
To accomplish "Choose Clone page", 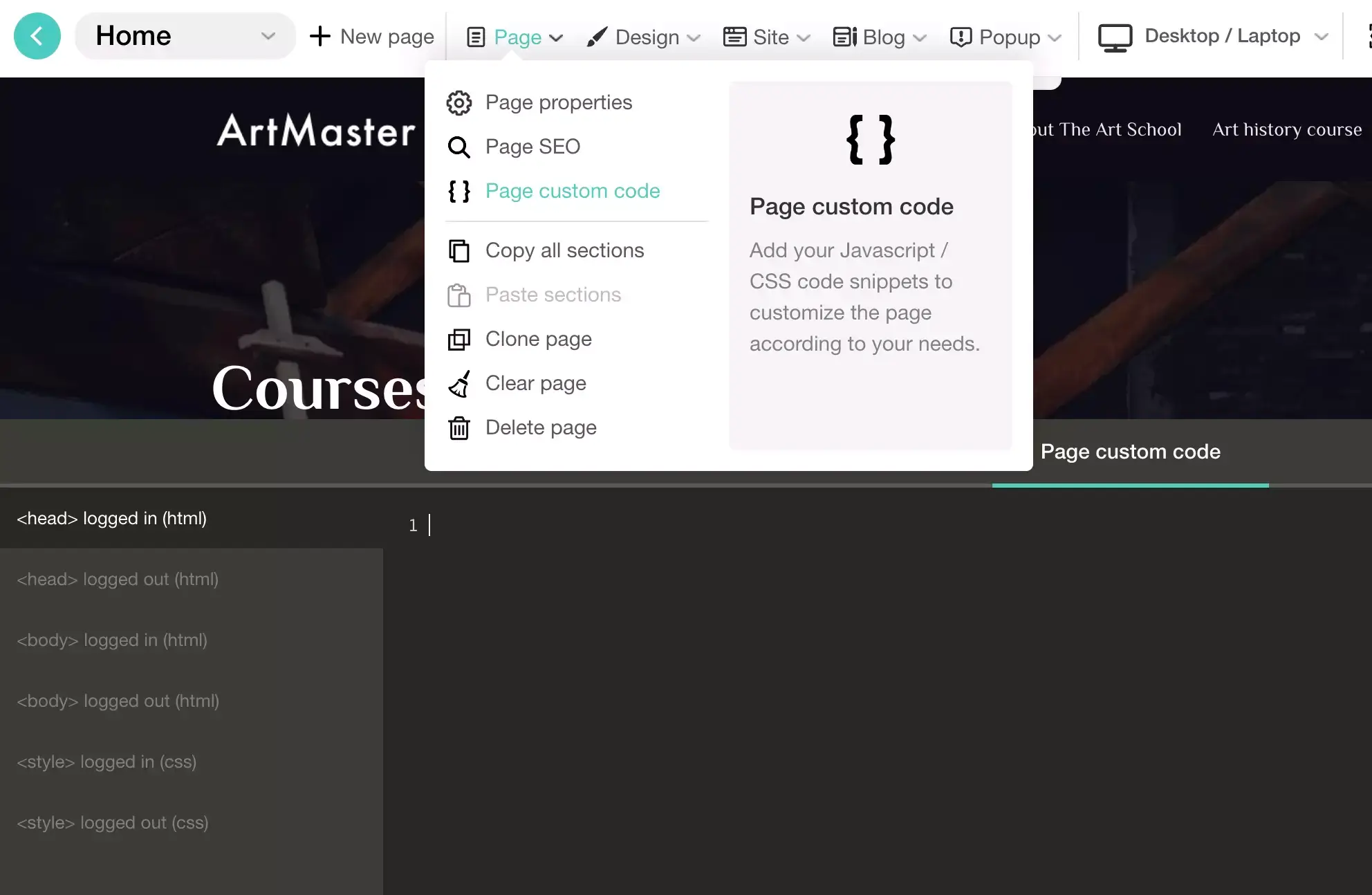I will click(539, 339).
